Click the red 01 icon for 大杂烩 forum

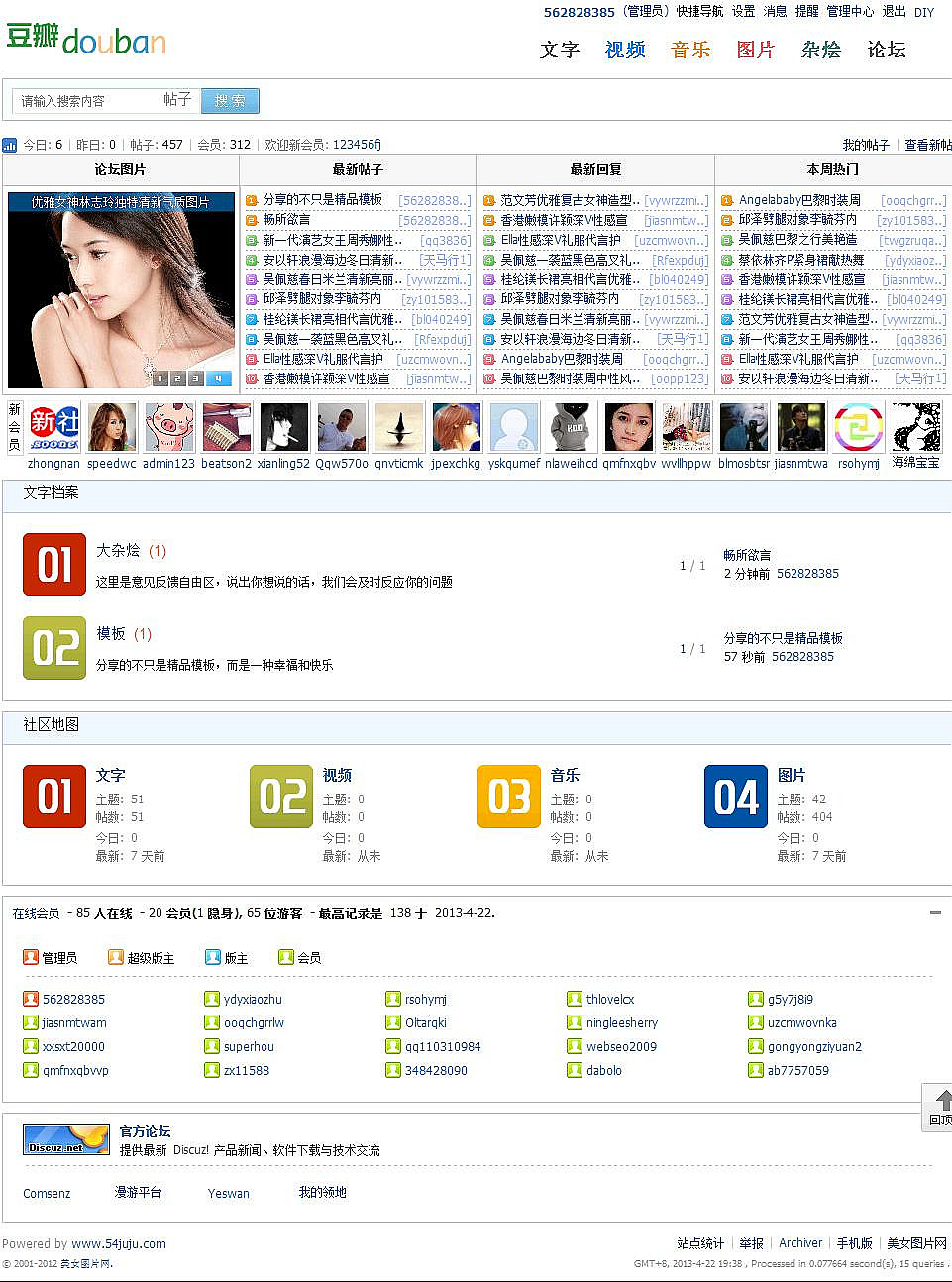[54, 565]
